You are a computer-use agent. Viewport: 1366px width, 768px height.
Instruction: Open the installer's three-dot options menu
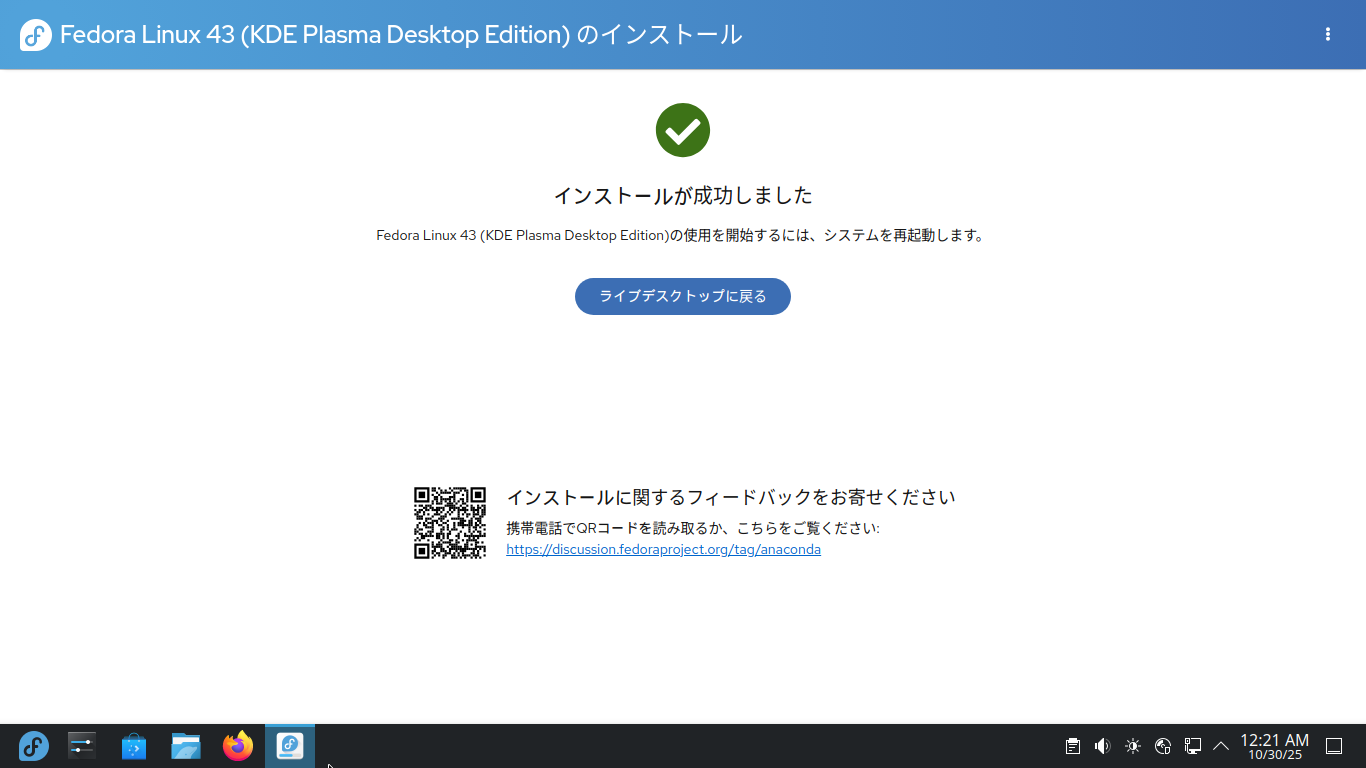1328,34
